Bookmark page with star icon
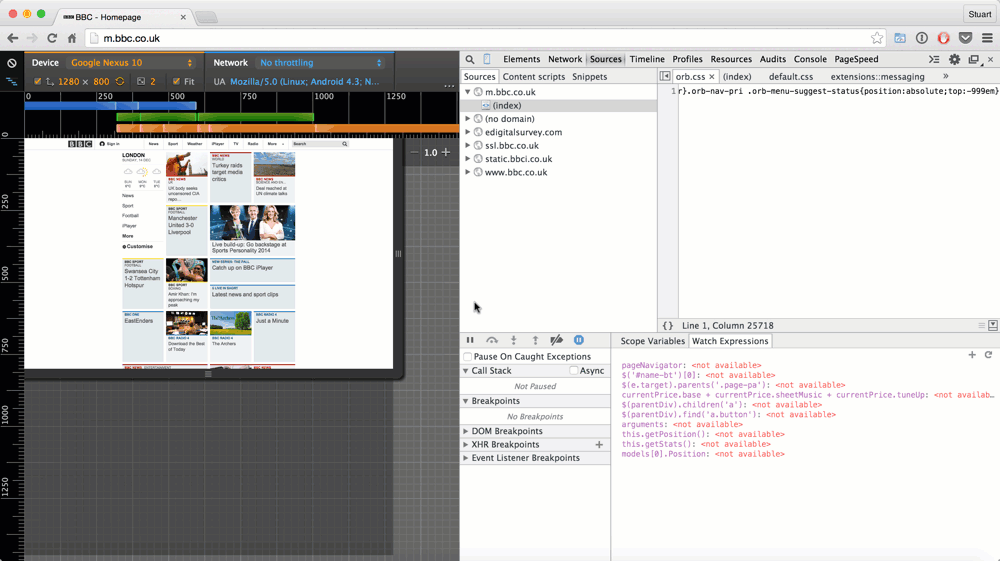Image resolution: width=1000 pixels, height=561 pixels. point(877,38)
